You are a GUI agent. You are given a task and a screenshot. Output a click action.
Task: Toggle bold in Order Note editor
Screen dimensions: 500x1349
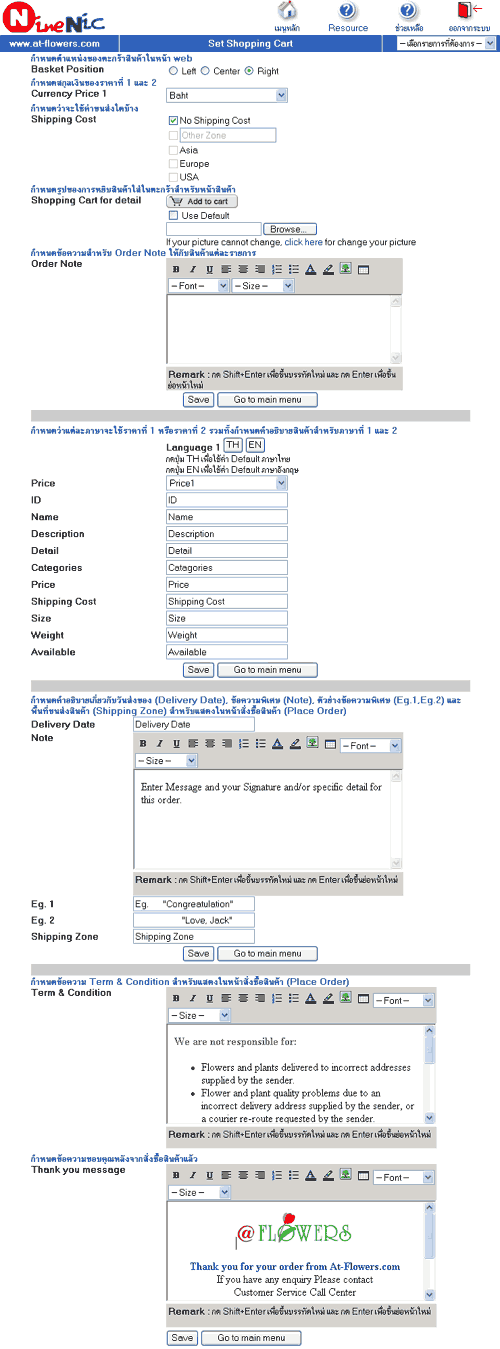coord(177,269)
